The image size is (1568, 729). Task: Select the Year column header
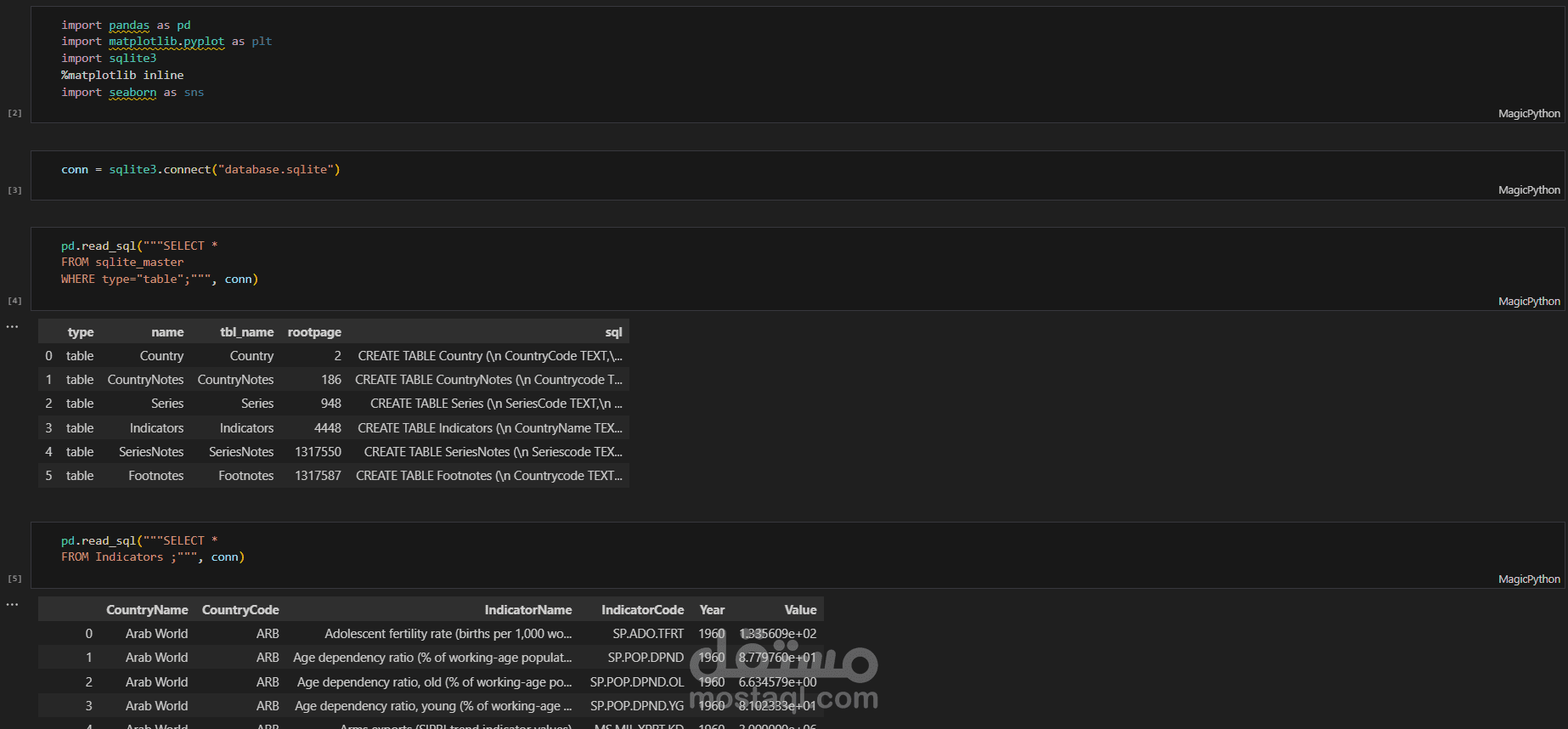[712, 610]
